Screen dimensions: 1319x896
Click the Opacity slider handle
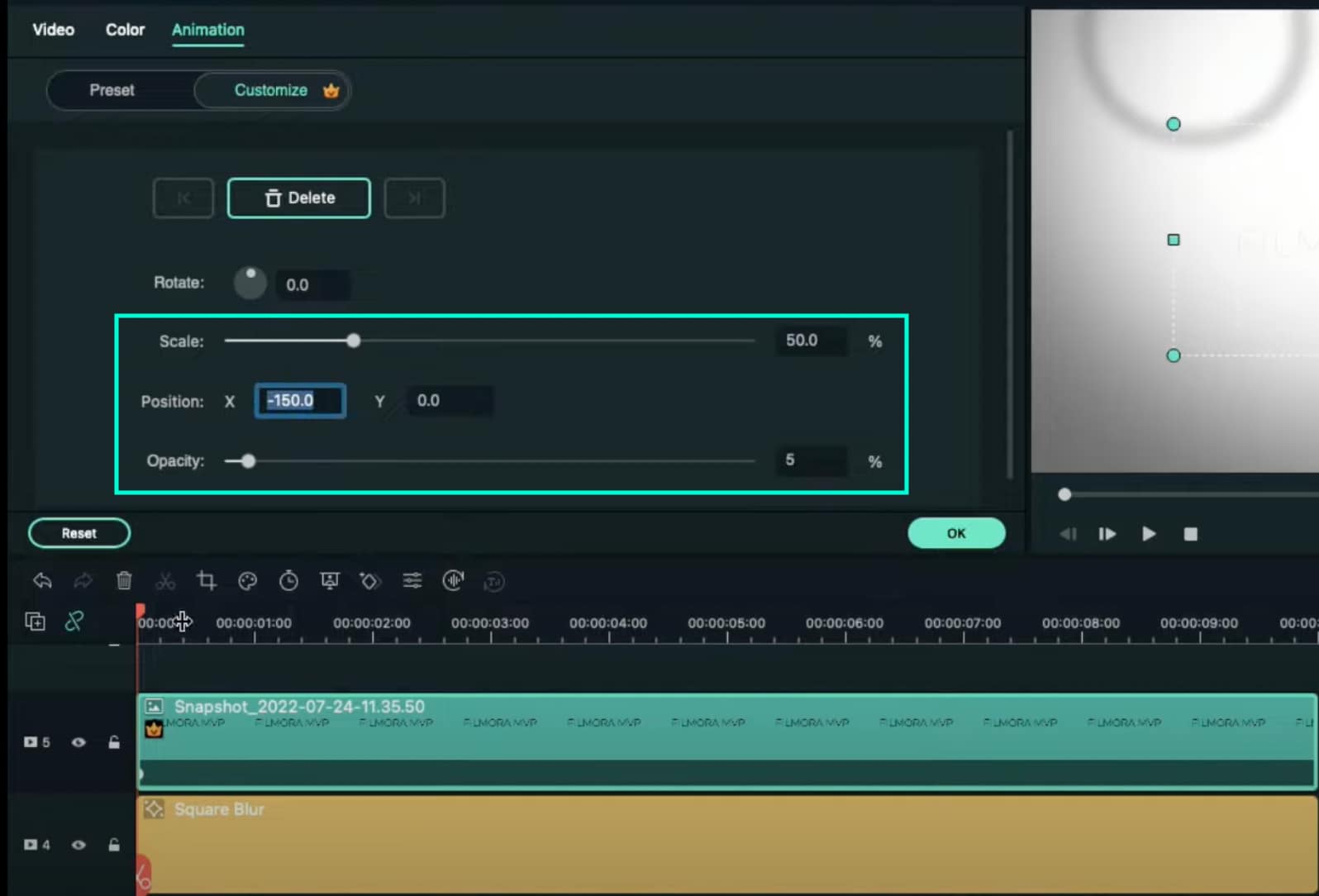click(x=248, y=461)
